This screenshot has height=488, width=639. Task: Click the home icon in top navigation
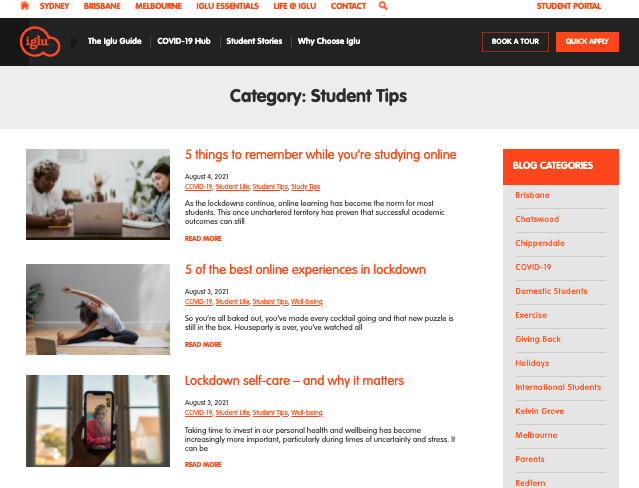[x=24, y=6]
